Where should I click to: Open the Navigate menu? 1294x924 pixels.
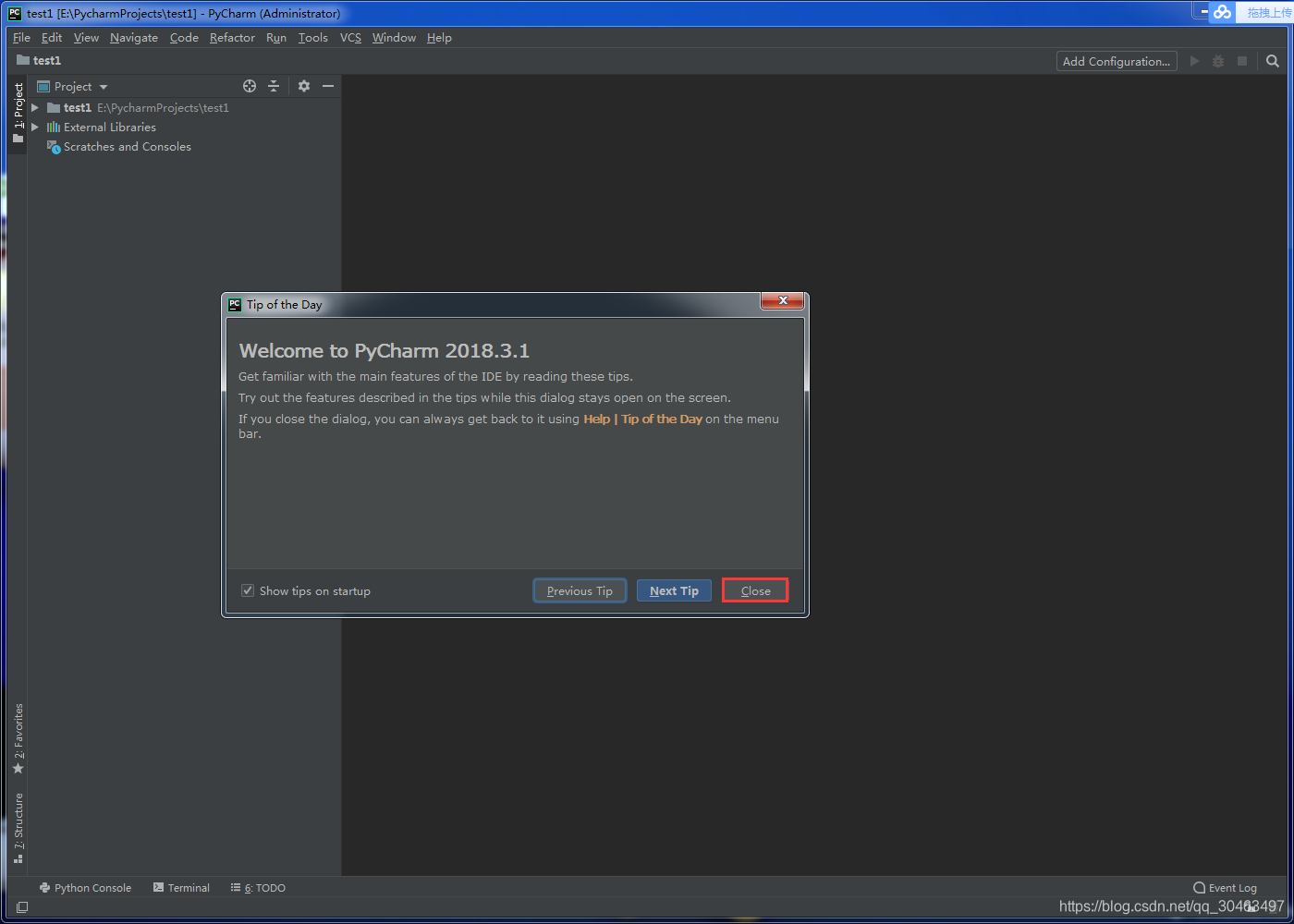tap(134, 38)
